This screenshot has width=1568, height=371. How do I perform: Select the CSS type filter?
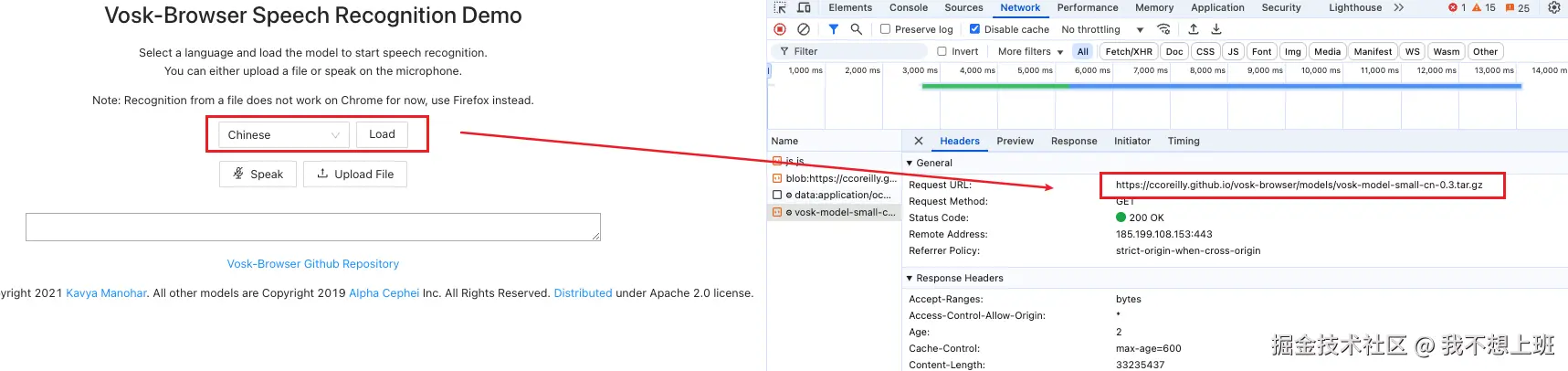[x=1205, y=51]
